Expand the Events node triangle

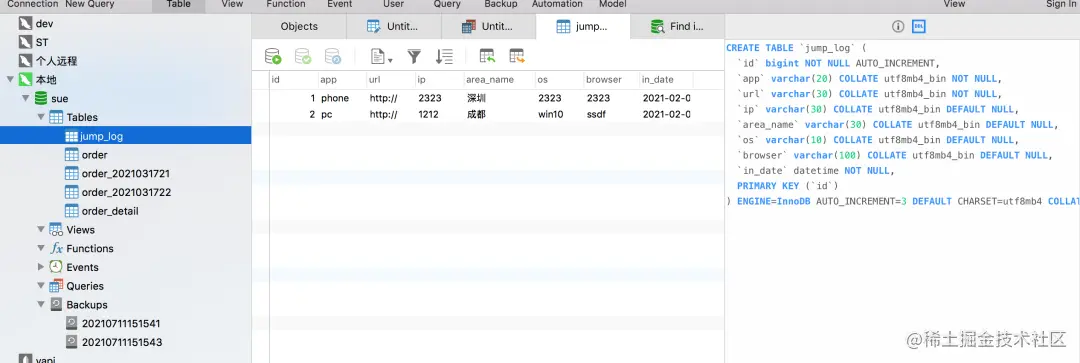[41, 267]
